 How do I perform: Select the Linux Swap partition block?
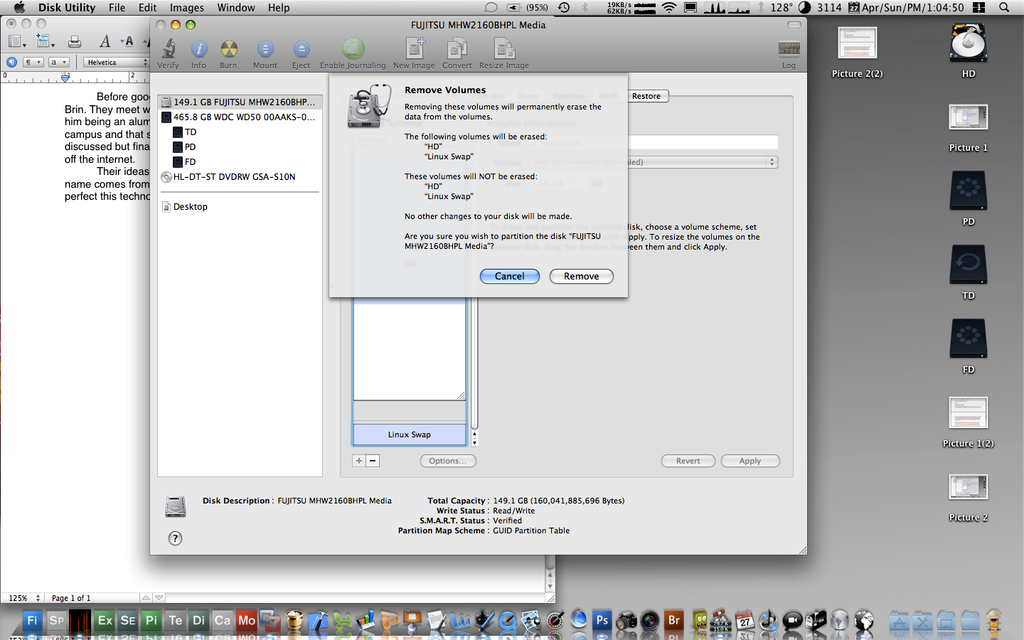[x=409, y=434]
